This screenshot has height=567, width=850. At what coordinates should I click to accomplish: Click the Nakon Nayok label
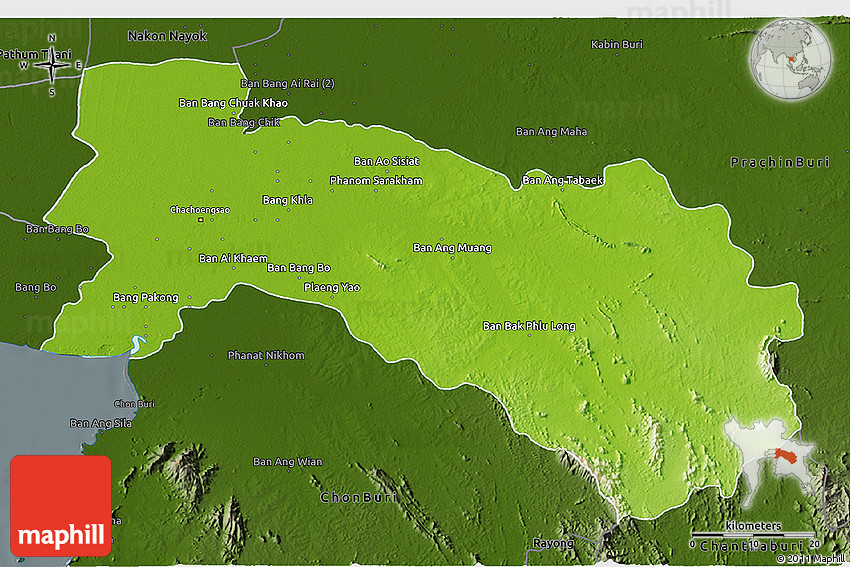167,36
